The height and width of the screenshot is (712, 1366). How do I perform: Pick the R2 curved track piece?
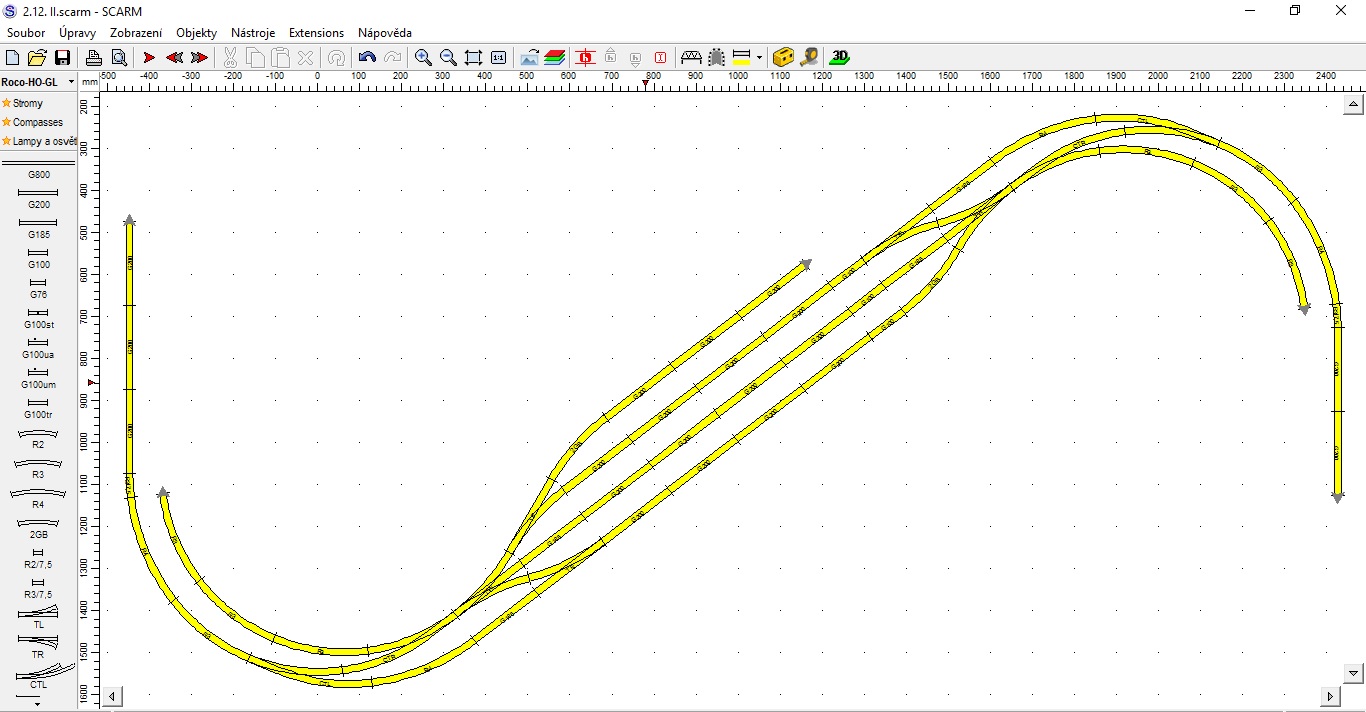click(x=38, y=434)
